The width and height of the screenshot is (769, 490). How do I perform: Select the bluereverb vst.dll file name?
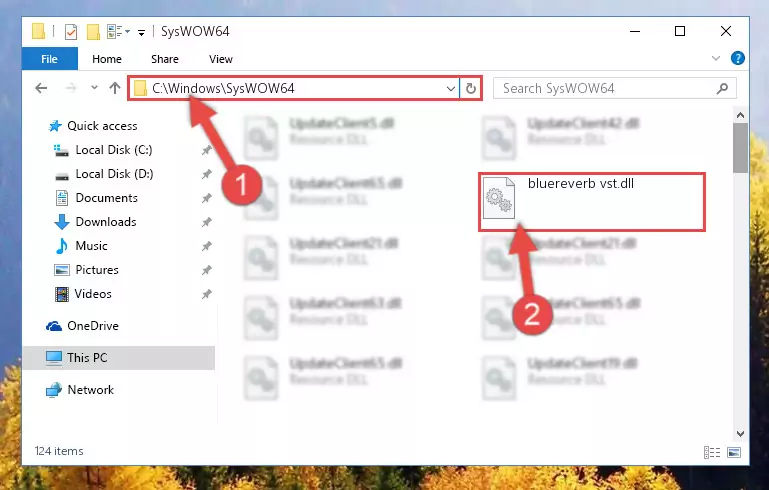tap(581, 183)
